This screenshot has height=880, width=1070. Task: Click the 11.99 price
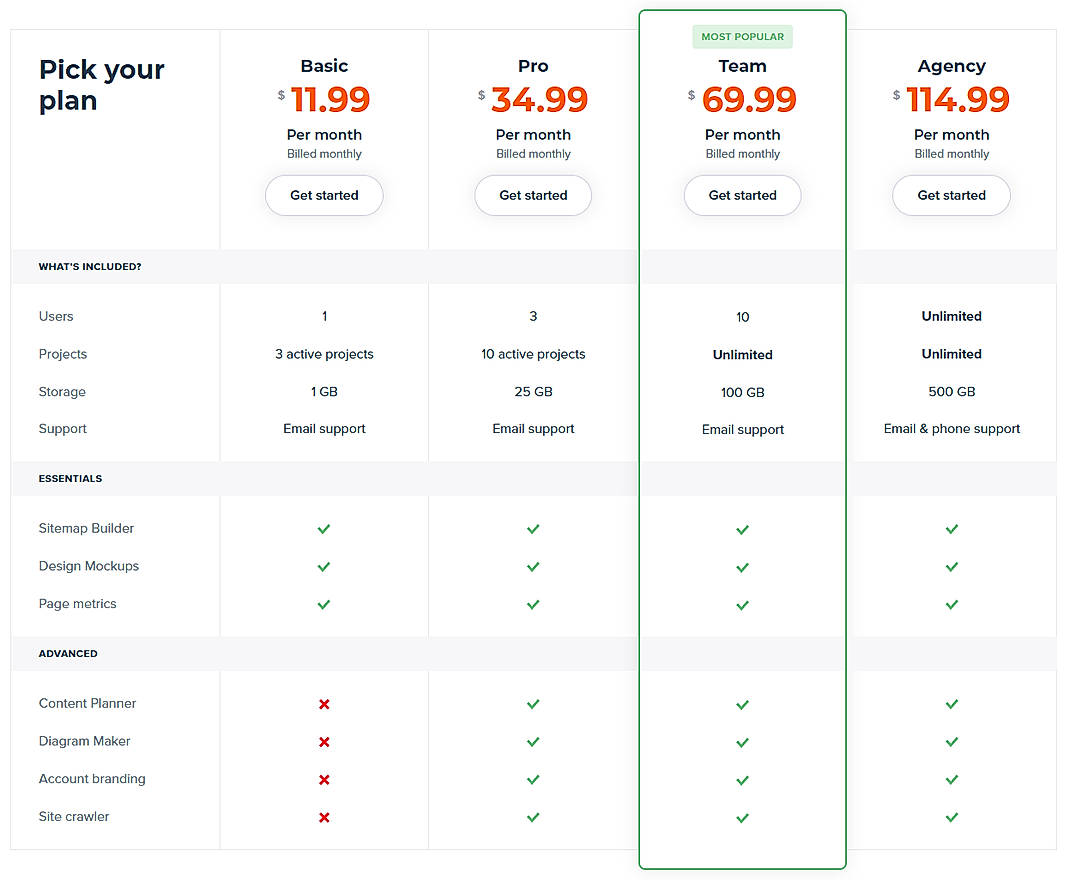point(330,100)
